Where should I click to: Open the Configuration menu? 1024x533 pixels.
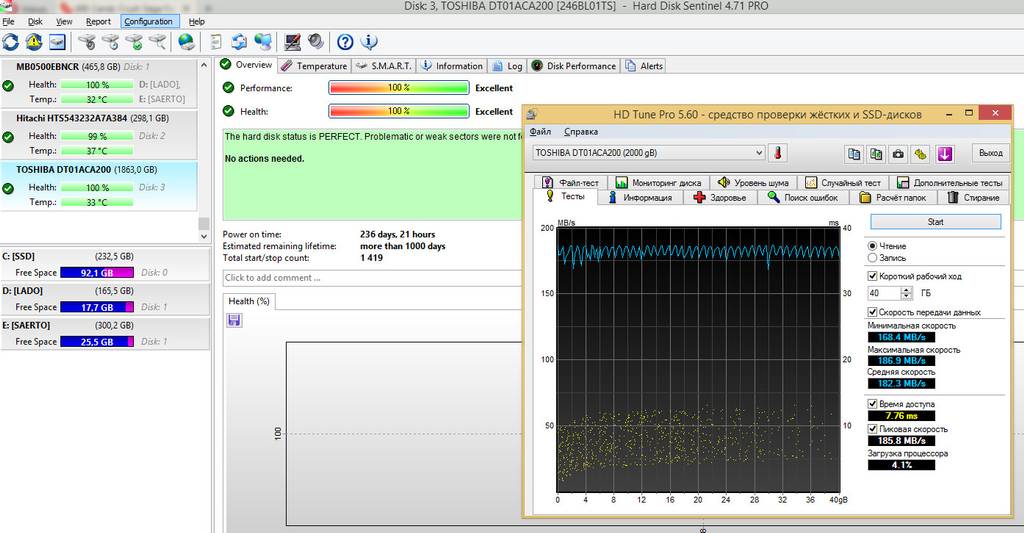[x=149, y=22]
